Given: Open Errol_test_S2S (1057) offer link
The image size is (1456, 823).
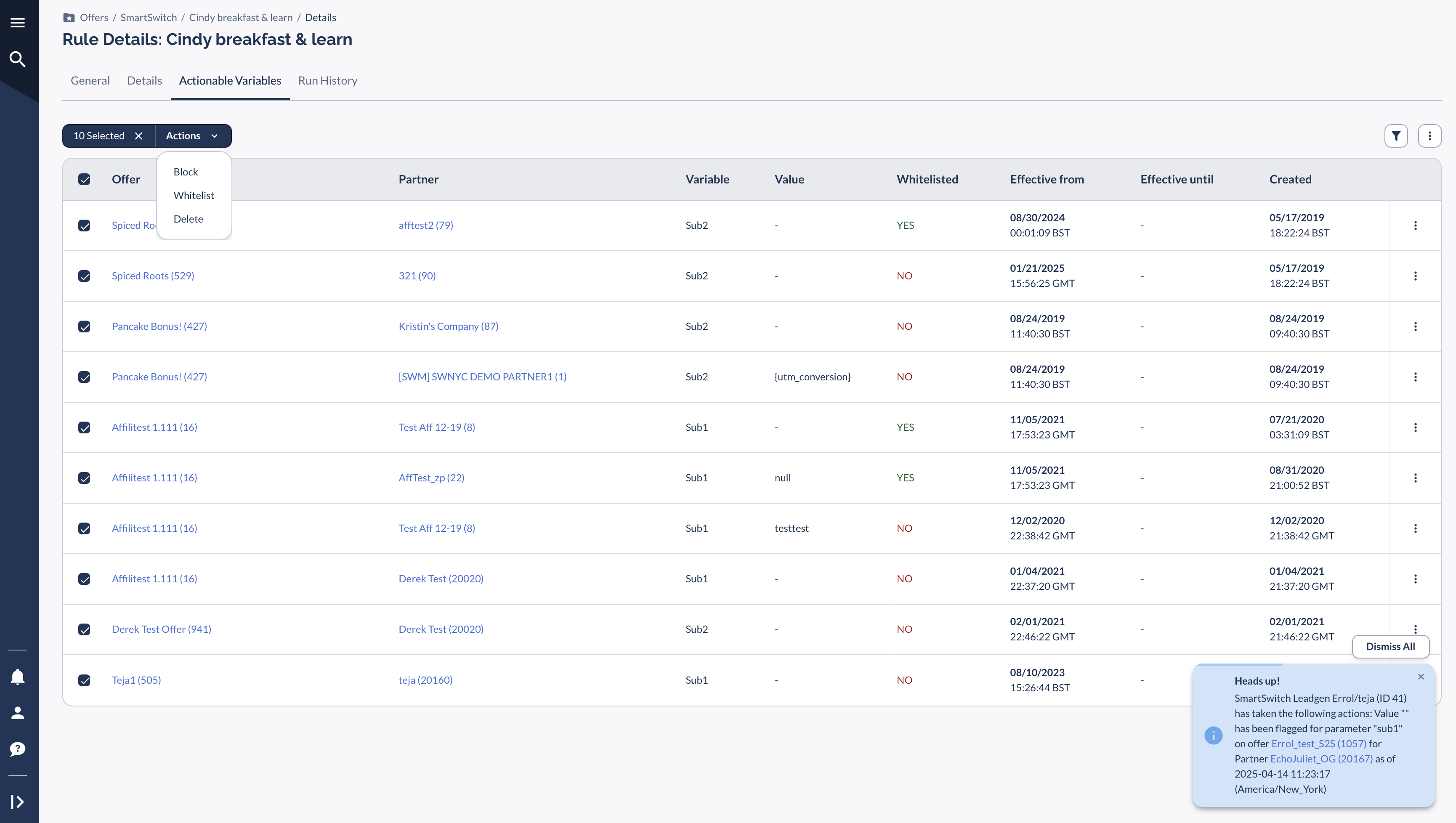Looking at the screenshot, I should [x=1319, y=744].
